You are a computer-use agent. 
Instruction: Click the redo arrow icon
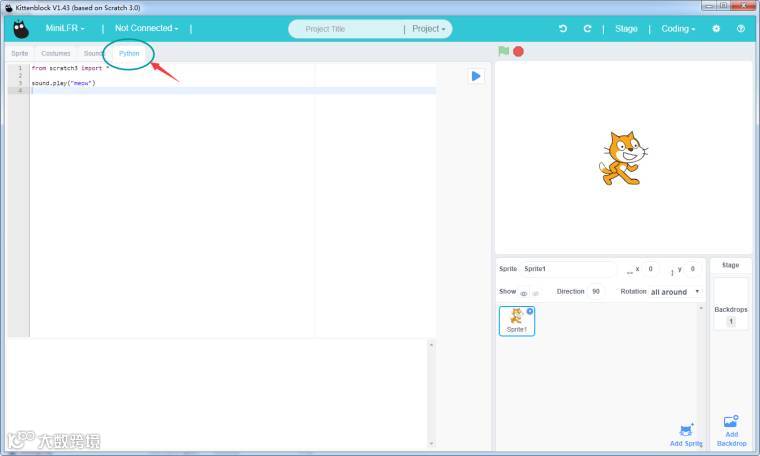click(587, 29)
